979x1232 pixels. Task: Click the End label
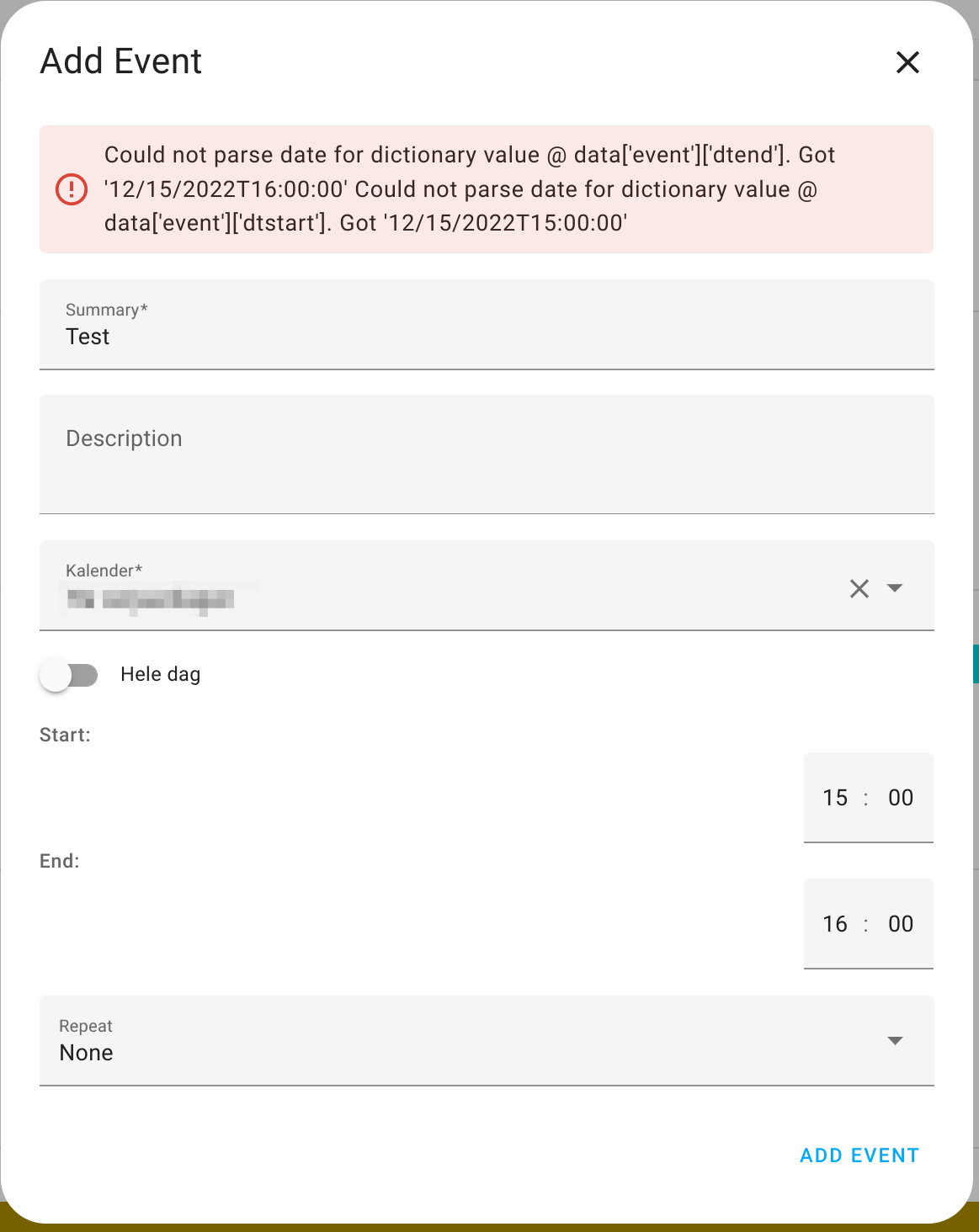coord(59,860)
